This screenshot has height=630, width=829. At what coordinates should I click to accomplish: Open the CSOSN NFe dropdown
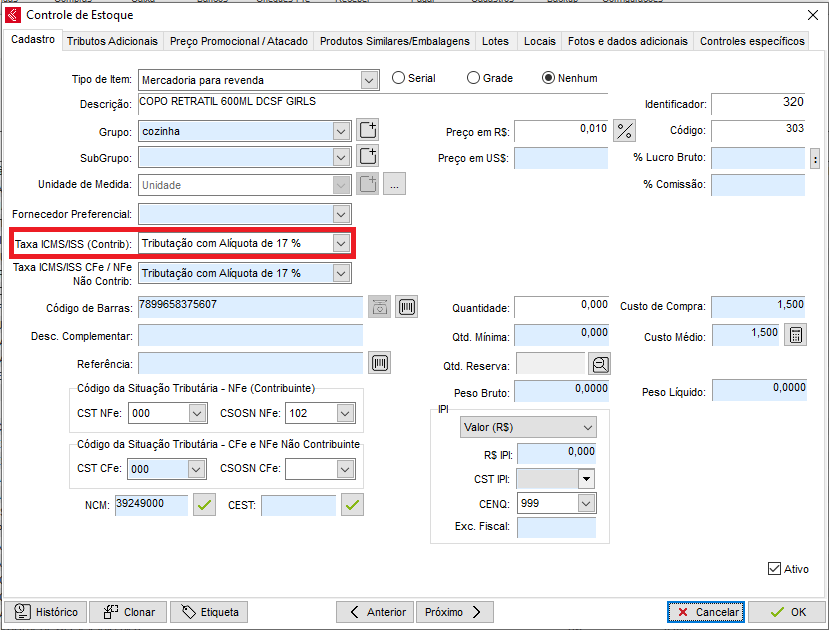tap(345, 413)
